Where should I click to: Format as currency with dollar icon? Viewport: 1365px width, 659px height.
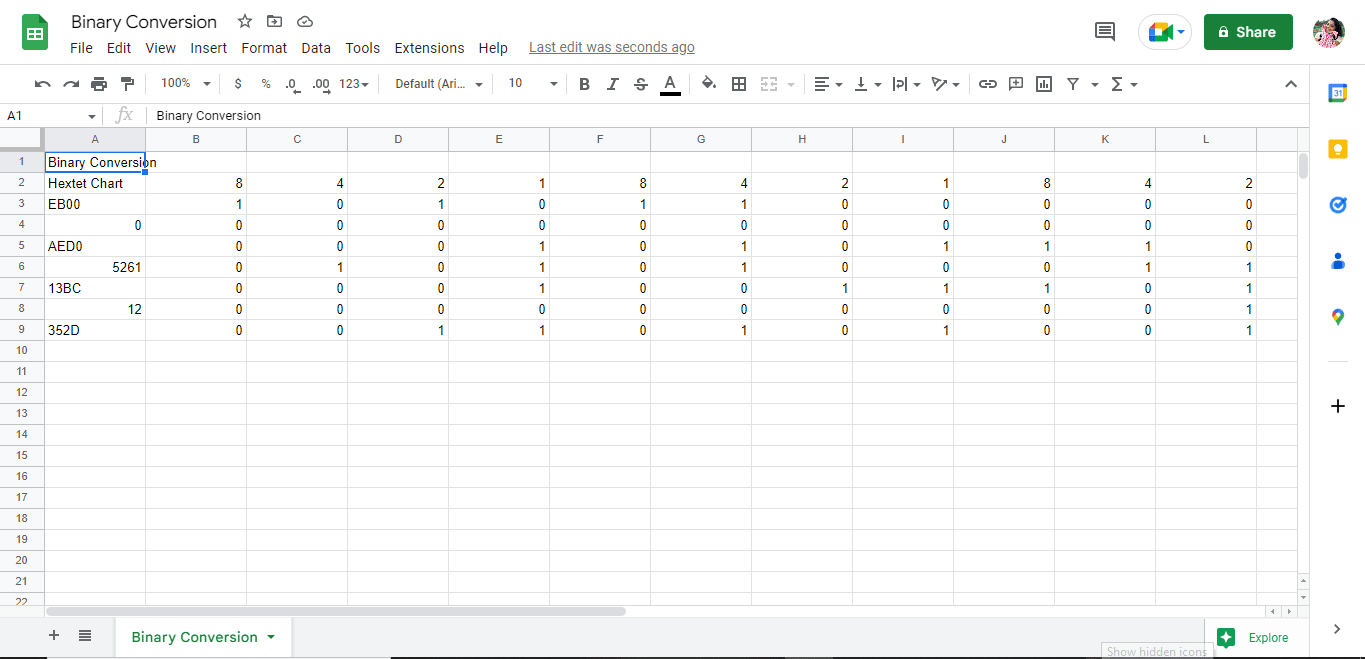237,84
